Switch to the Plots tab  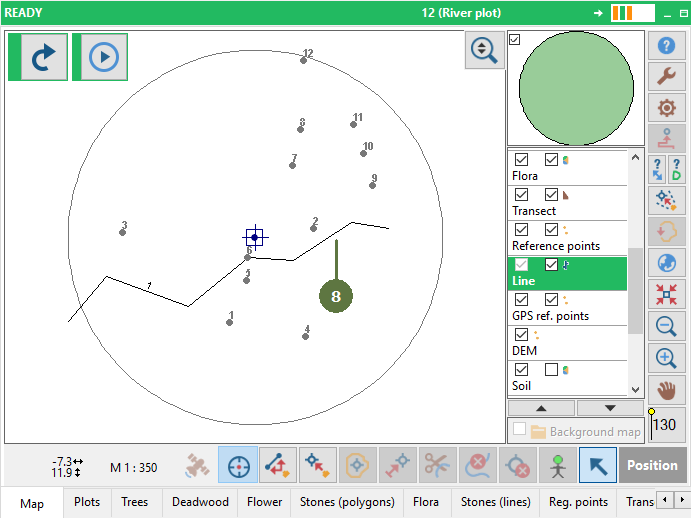tap(87, 502)
